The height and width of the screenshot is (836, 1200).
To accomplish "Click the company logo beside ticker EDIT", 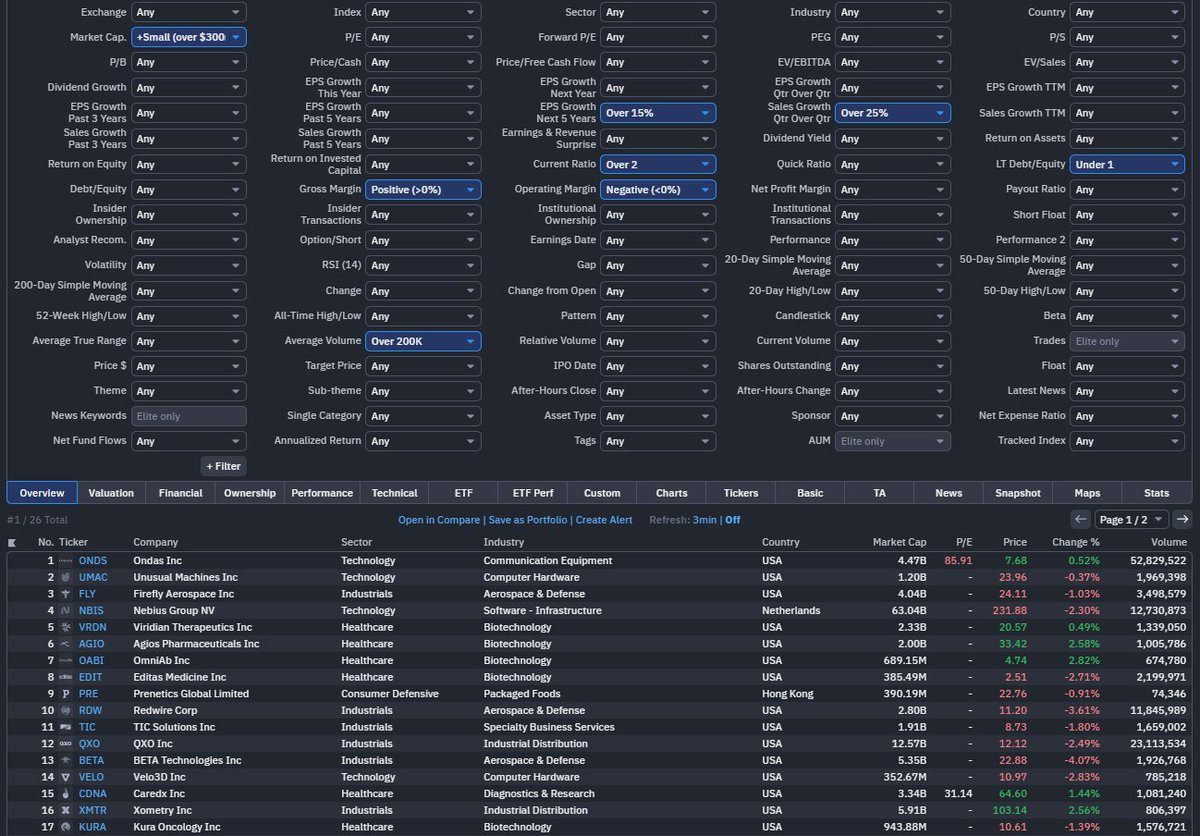I will (65, 677).
